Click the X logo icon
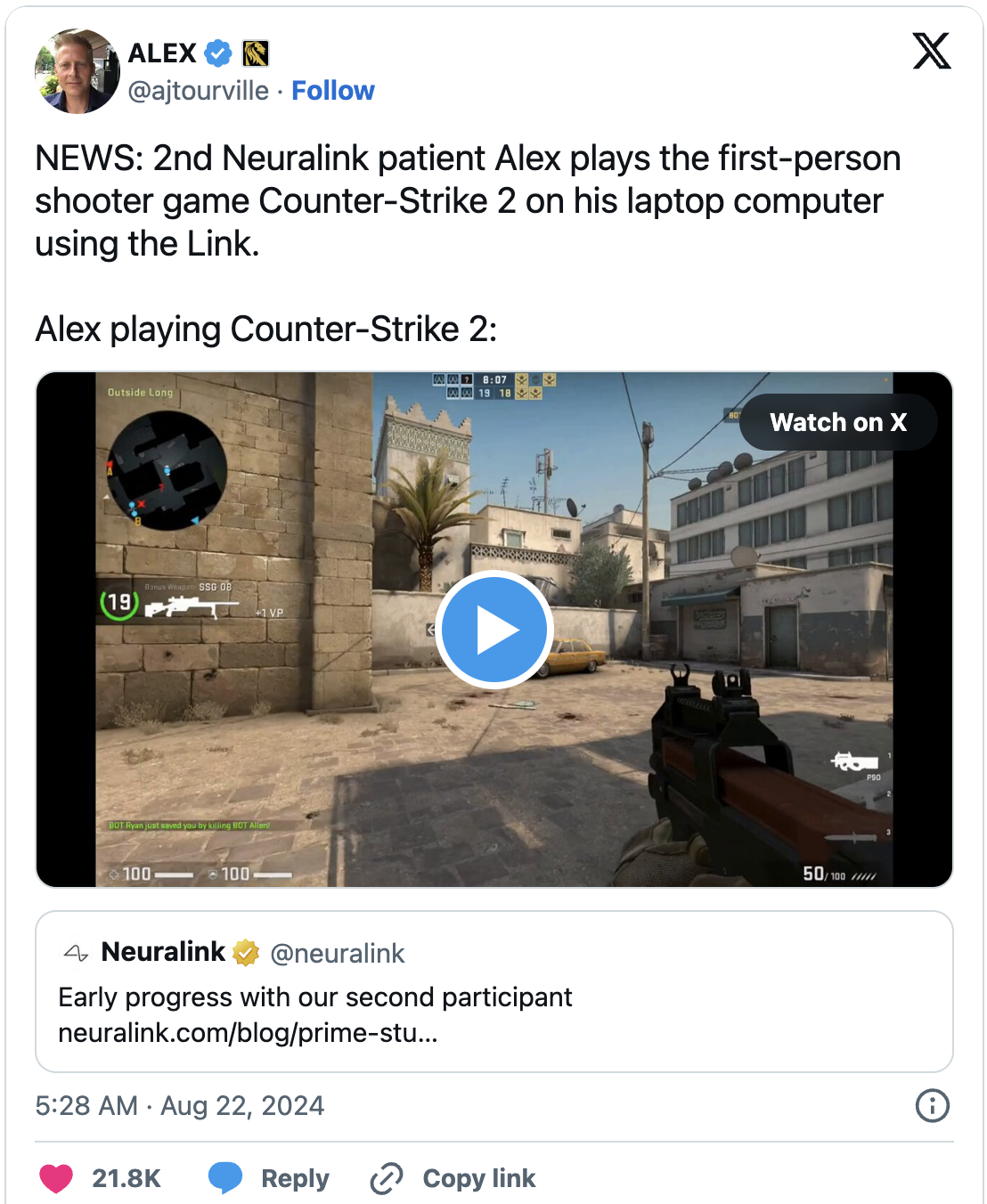The height and width of the screenshot is (1204, 987). pos(932,51)
